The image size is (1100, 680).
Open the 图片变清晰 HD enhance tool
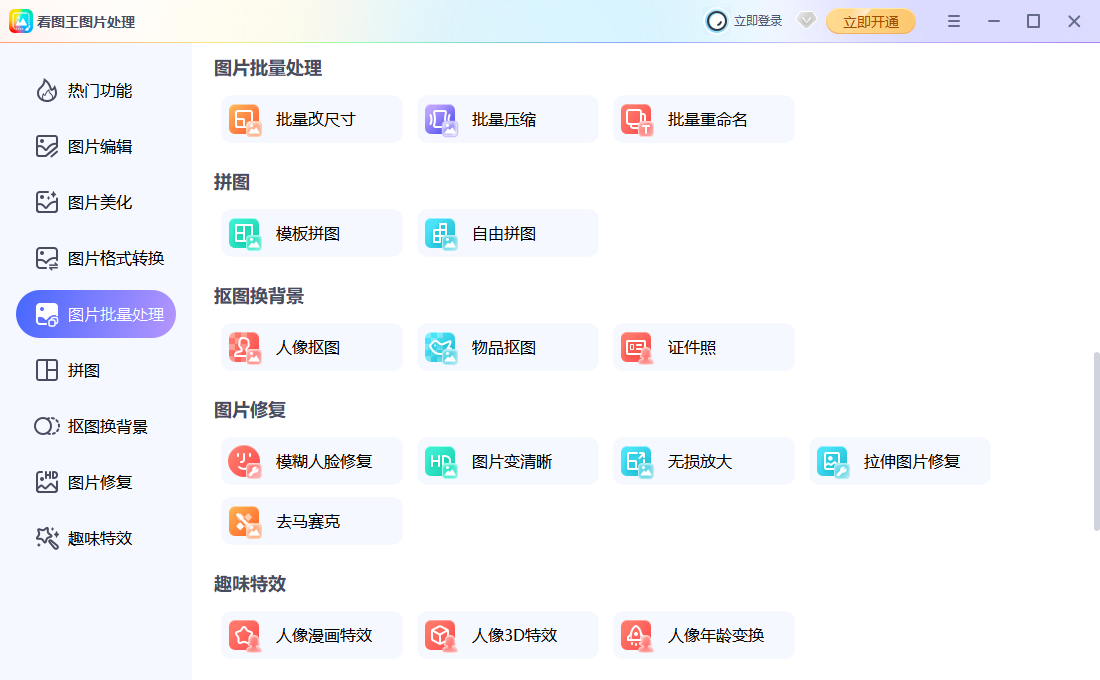[x=507, y=460]
